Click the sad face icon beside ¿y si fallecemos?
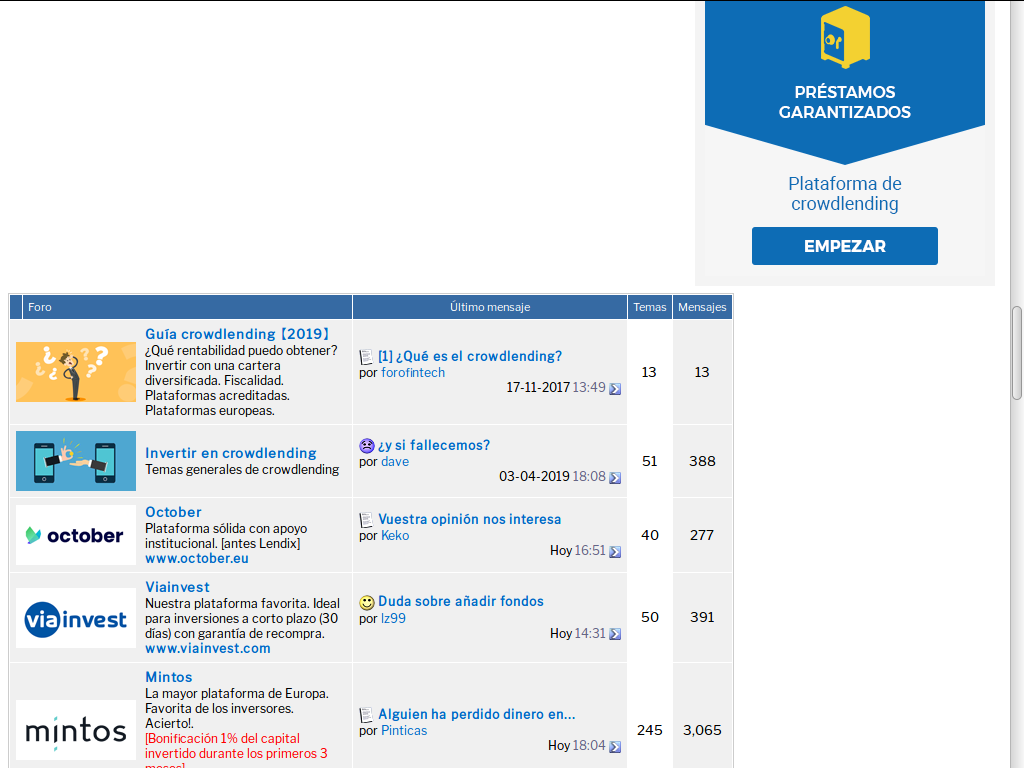Image resolution: width=1024 pixels, height=768 pixels. (366, 446)
